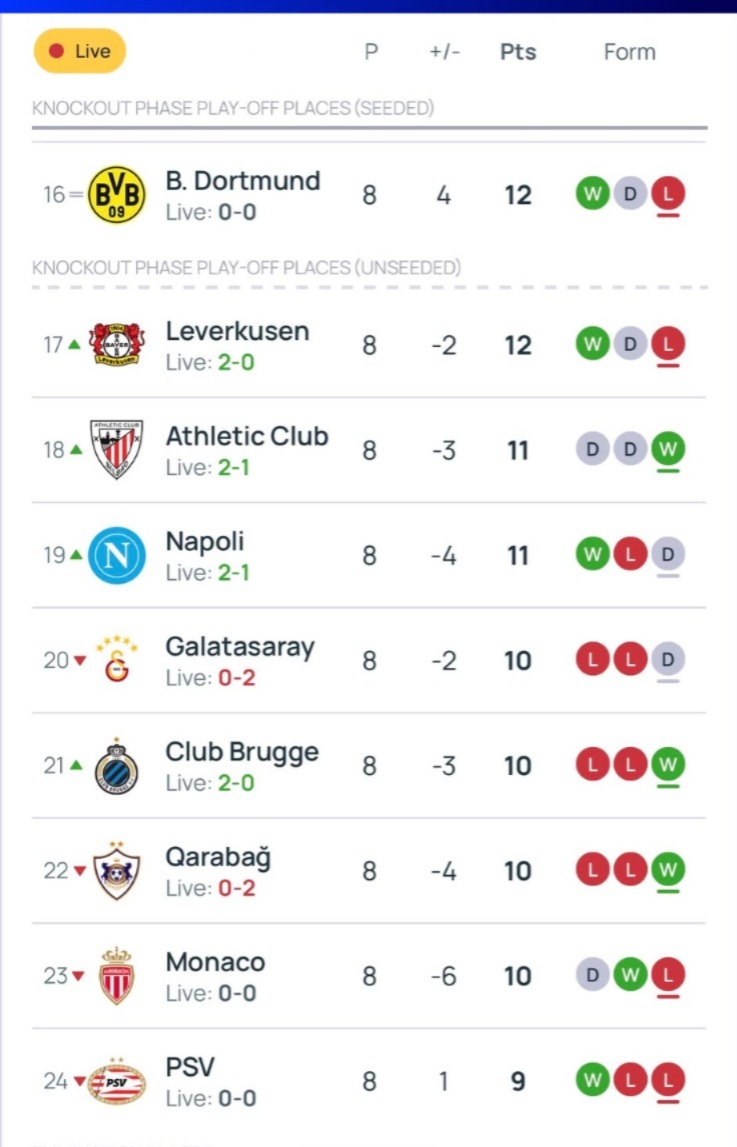Click the Club Brugge crest icon
Screen dimensions: 737x1147
click(117, 766)
